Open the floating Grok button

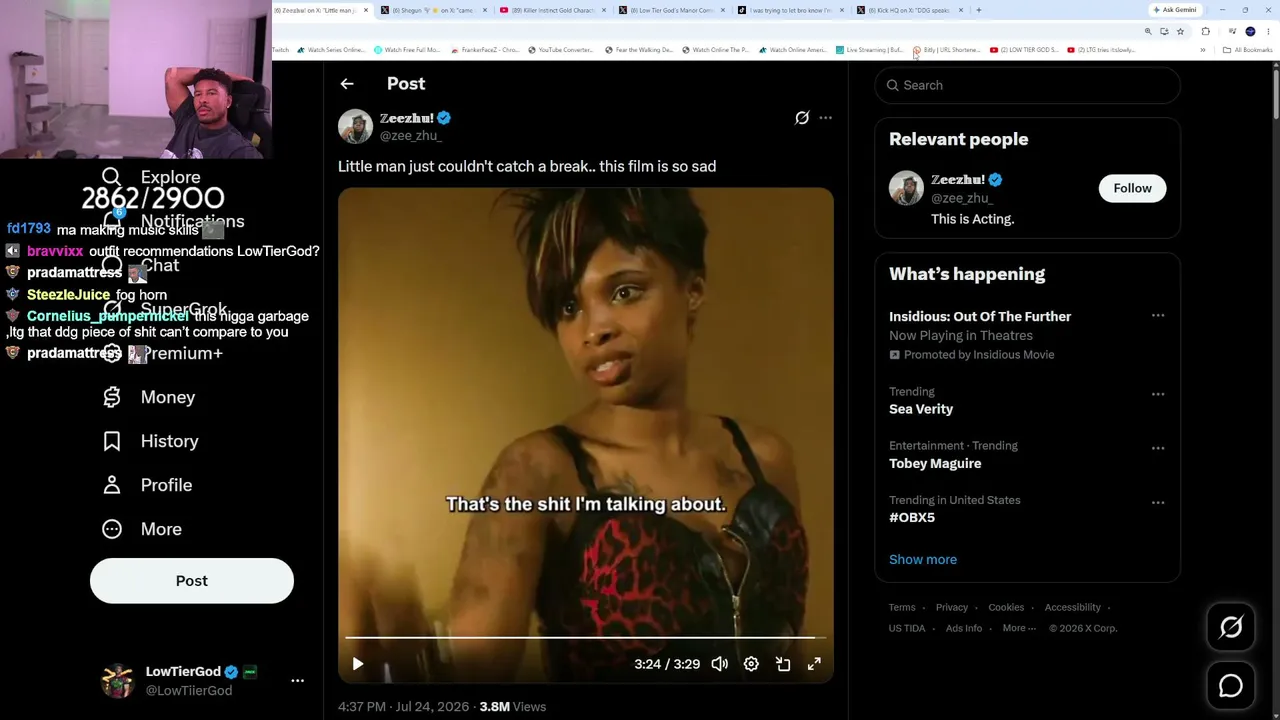pyautogui.click(x=1231, y=627)
